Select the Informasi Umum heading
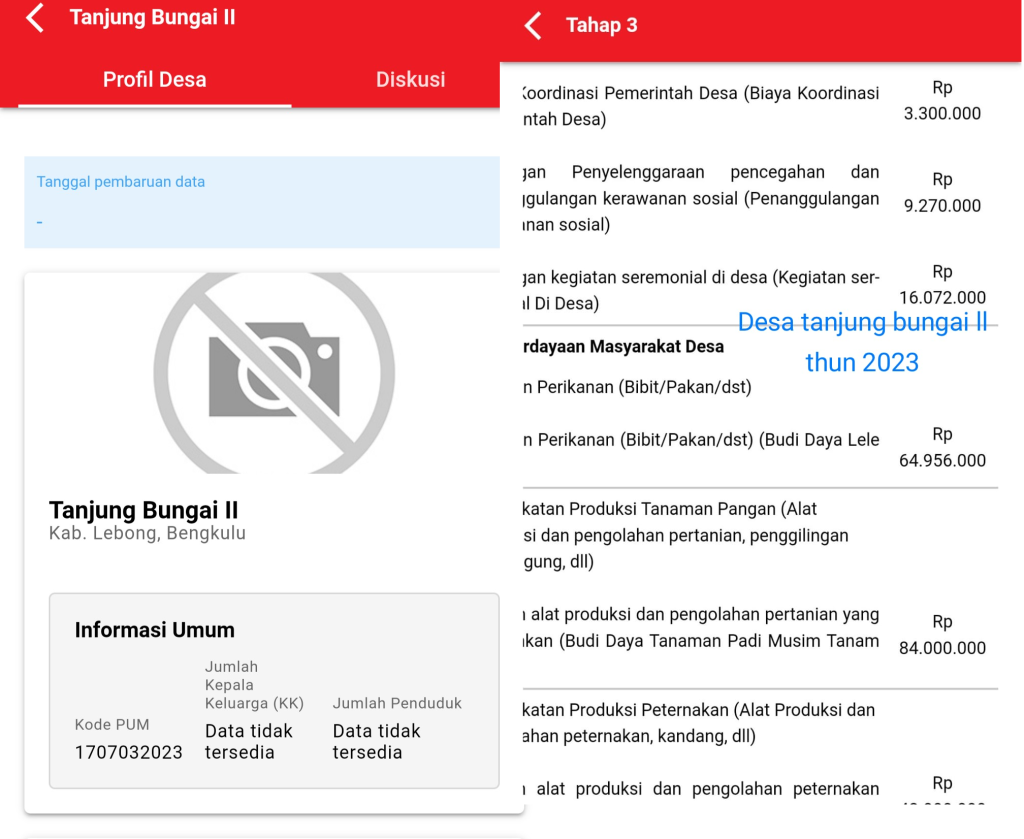Screen dimensions: 1024x839 click(x=155, y=630)
